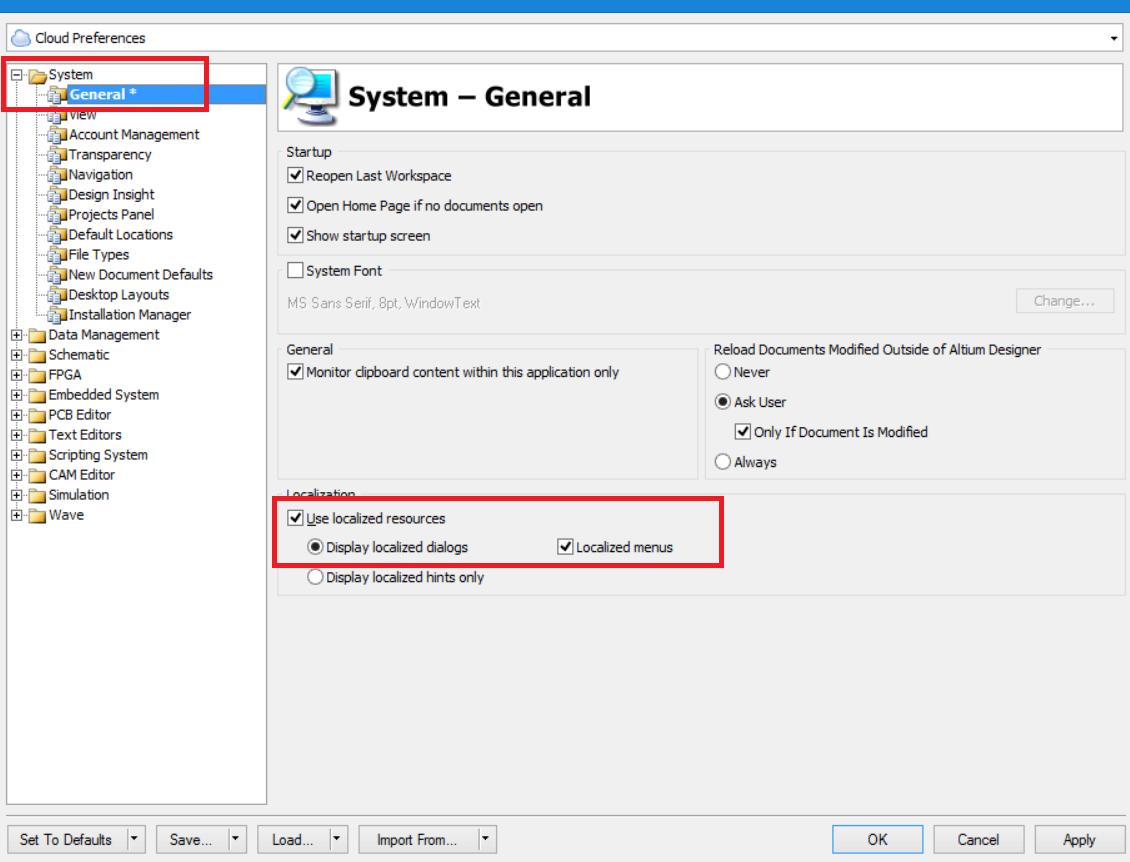The image size is (1130, 862).
Task: Select the Never reload radio button
Action: tap(723, 372)
